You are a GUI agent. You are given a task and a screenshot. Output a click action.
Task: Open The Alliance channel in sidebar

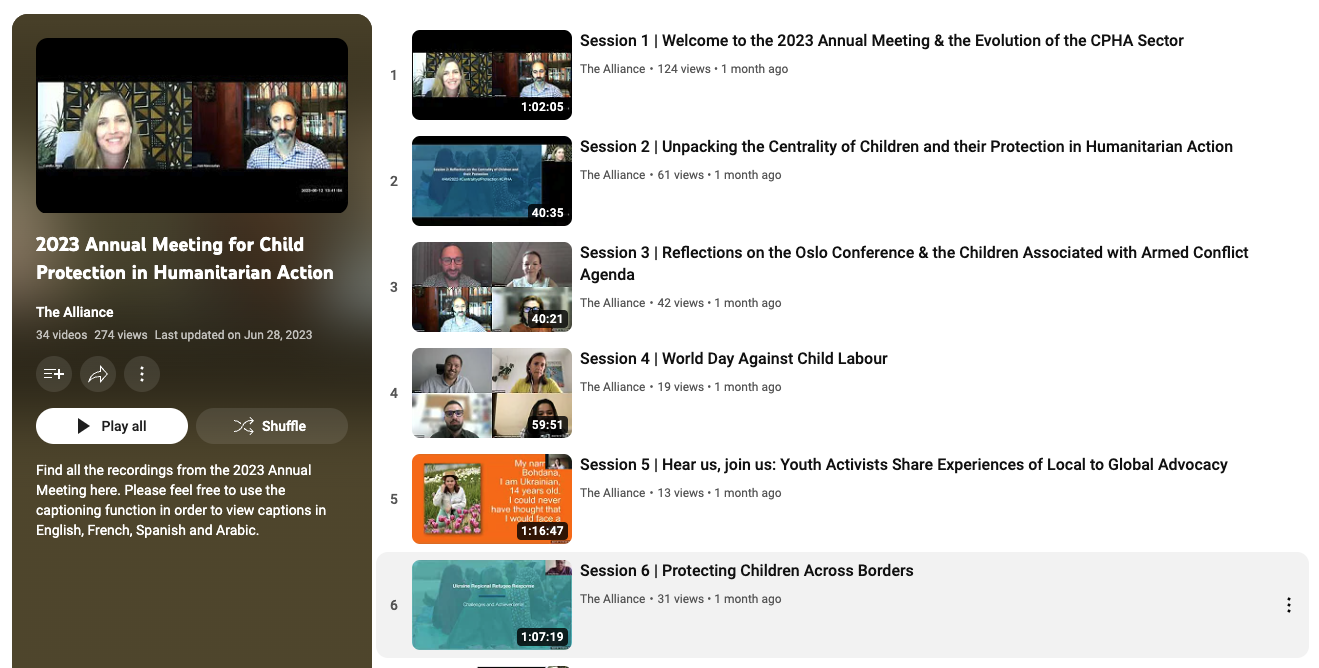[x=75, y=312]
